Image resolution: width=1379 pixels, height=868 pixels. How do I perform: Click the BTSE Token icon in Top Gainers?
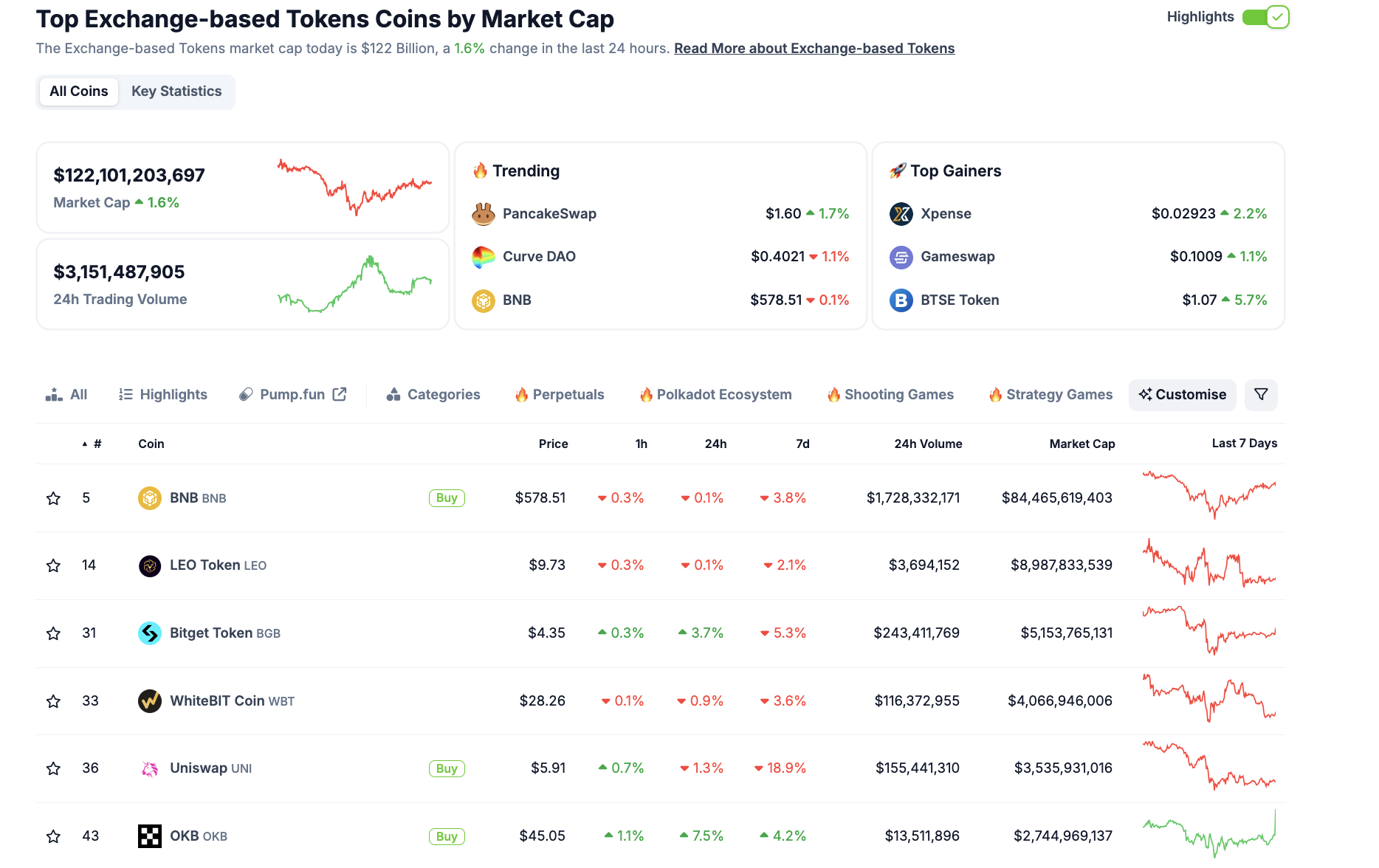pyautogui.click(x=900, y=300)
